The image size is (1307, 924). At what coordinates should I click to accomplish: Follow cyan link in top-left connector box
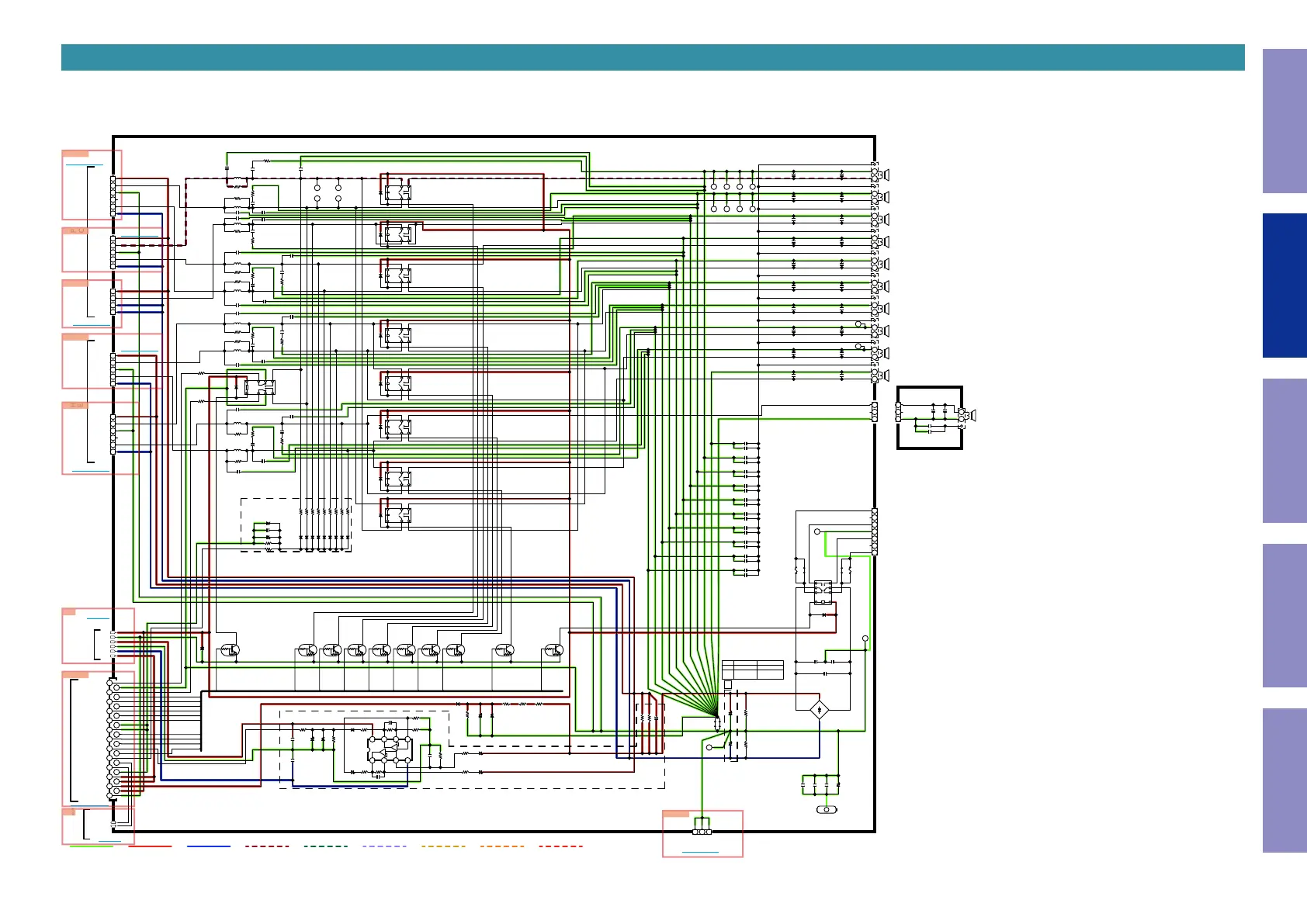(x=85, y=165)
